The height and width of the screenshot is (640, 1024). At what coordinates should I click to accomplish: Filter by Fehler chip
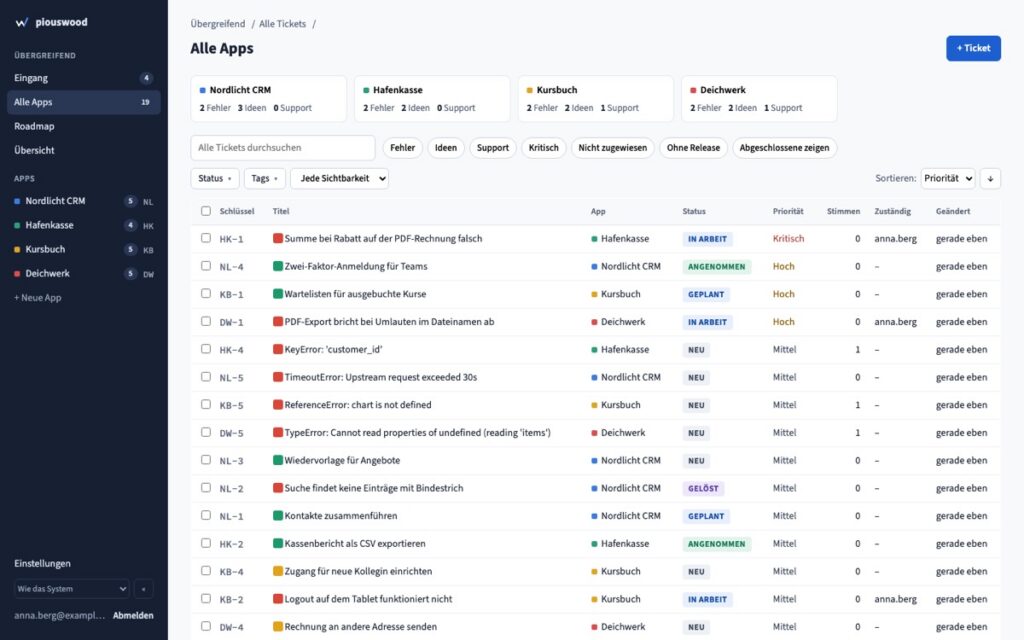click(x=403, y=148)
